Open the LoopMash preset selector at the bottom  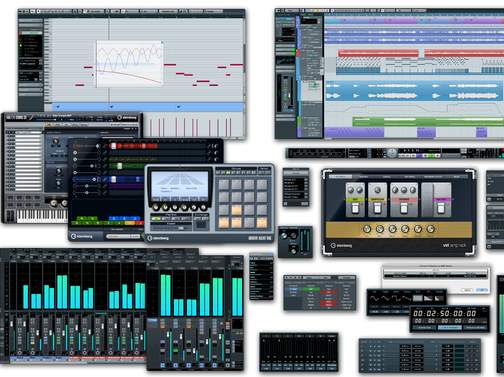pos(123,236)
